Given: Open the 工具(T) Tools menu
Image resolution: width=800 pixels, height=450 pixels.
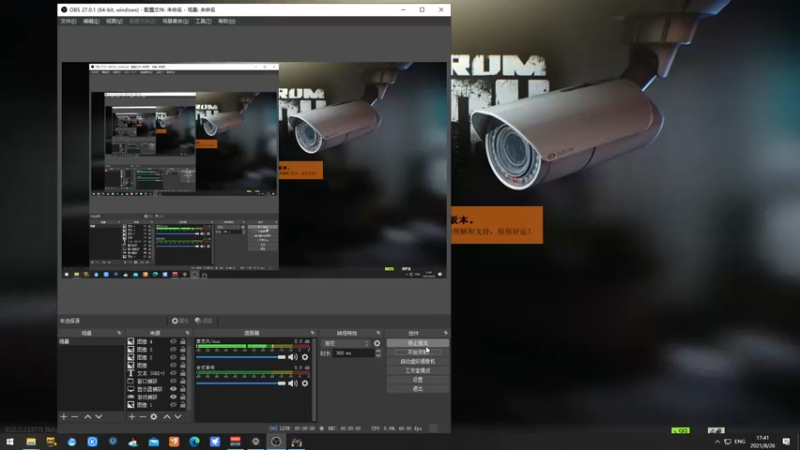Looking at the screenshot, I should click(203, 21).
